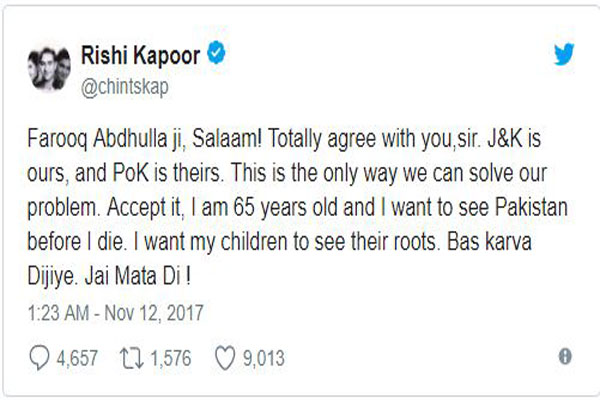Click the 1,576 retweets count
Viewport: 600px width, 400px height.
tap(171, 358)
